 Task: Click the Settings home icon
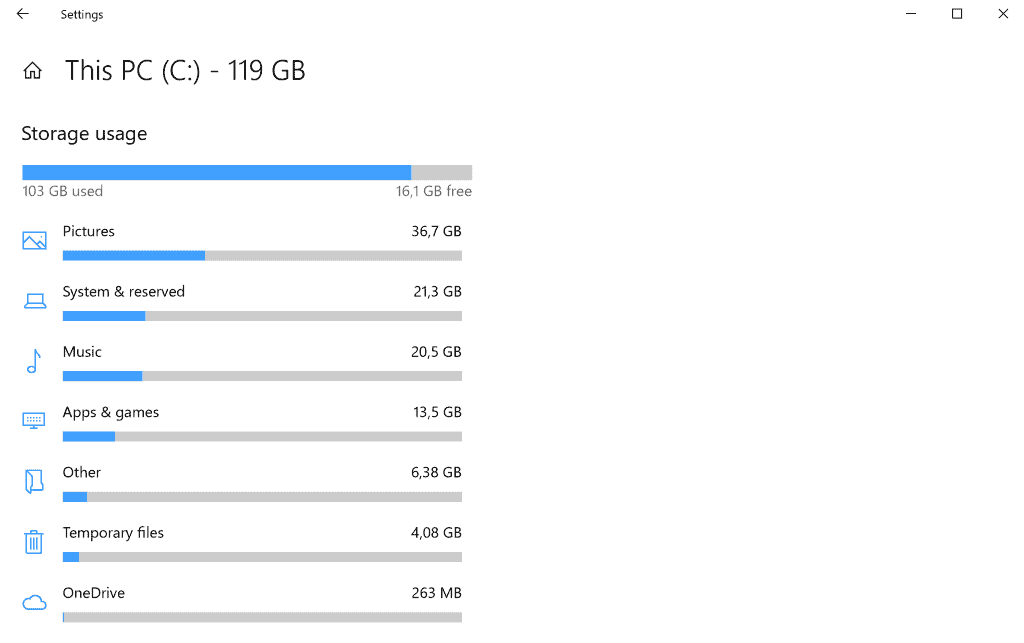coord(33,70)
